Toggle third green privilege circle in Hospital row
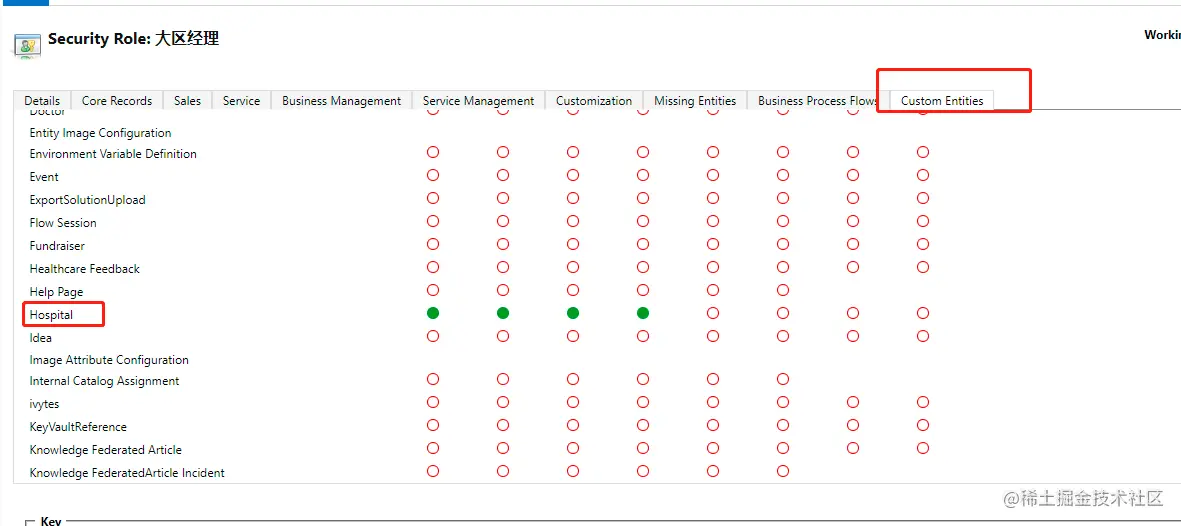1181x526 pixels. (x=573, y=313)
